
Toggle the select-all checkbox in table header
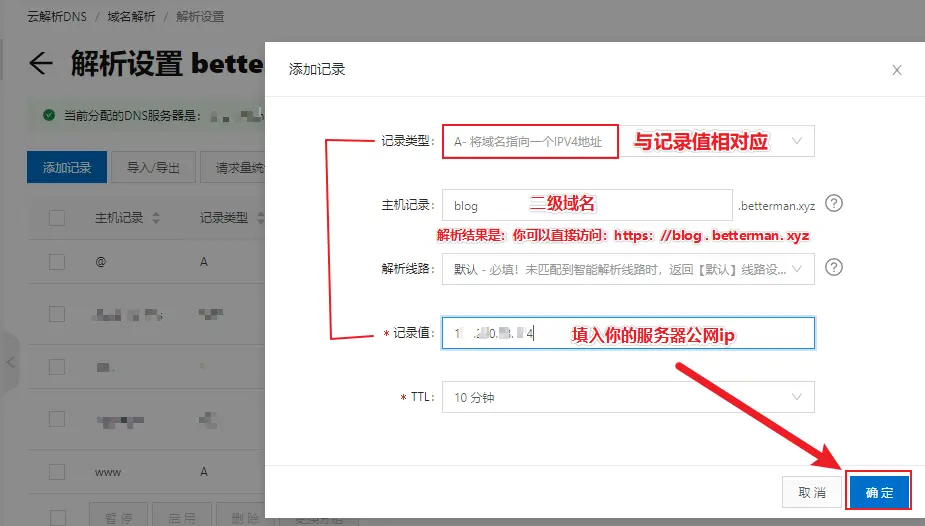coord(57,218)
